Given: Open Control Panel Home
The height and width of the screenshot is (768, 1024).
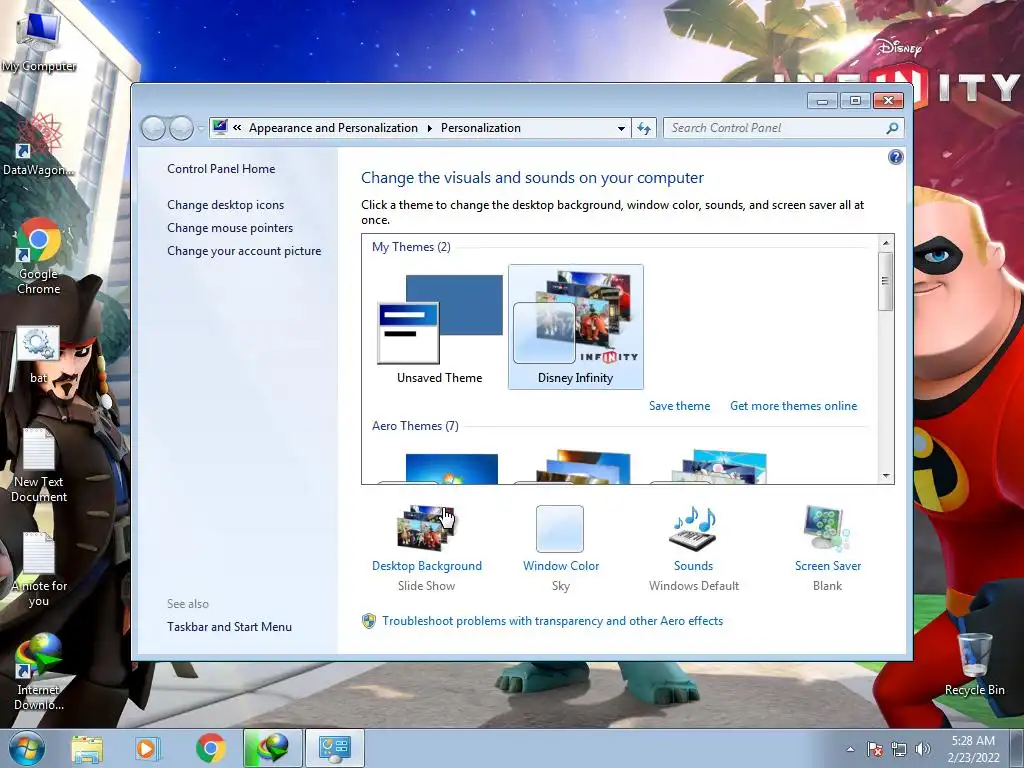Looking at the screenshot, I should (x=221, y=168).
